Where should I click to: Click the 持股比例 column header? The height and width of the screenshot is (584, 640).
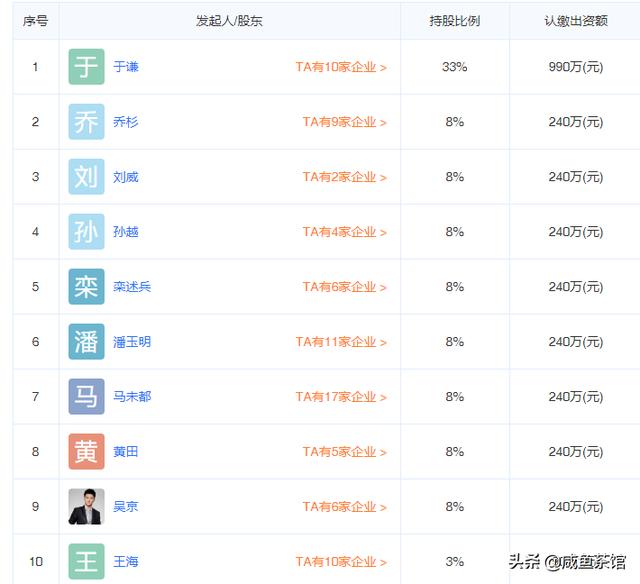coord(455,21)
